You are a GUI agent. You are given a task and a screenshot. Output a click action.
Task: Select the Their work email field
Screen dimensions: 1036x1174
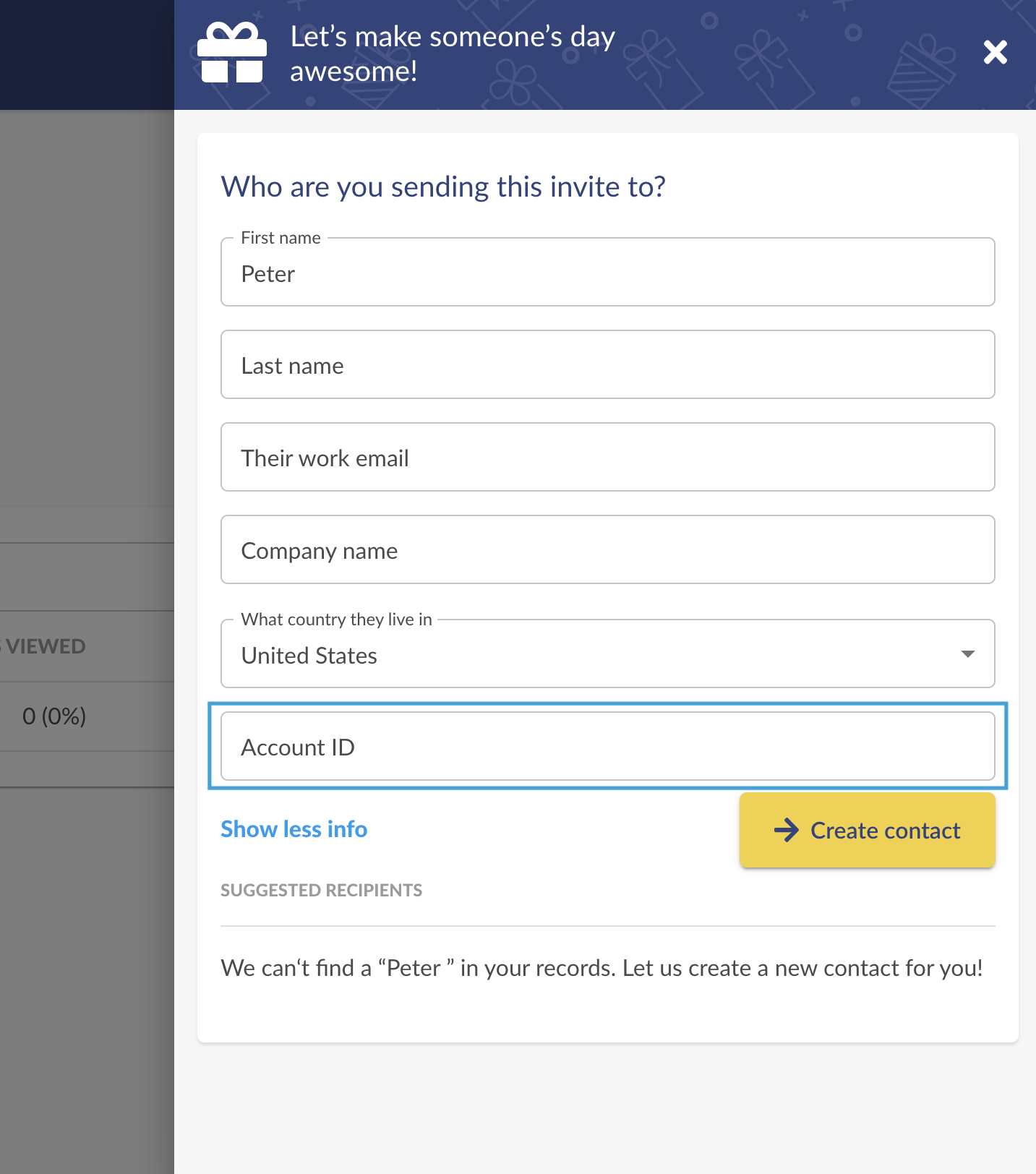click(608, 457)
